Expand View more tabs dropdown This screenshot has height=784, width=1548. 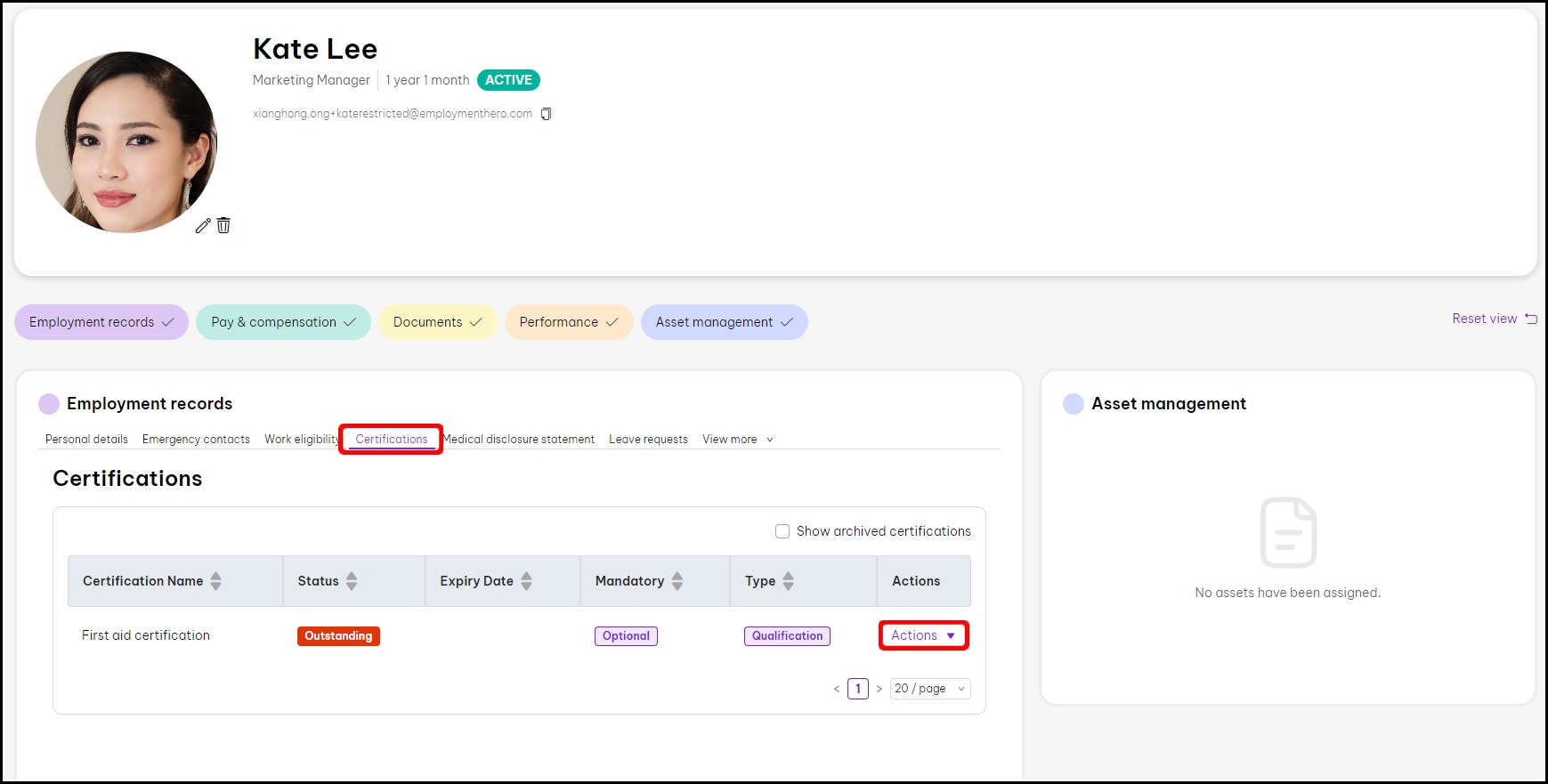point(737,440)
